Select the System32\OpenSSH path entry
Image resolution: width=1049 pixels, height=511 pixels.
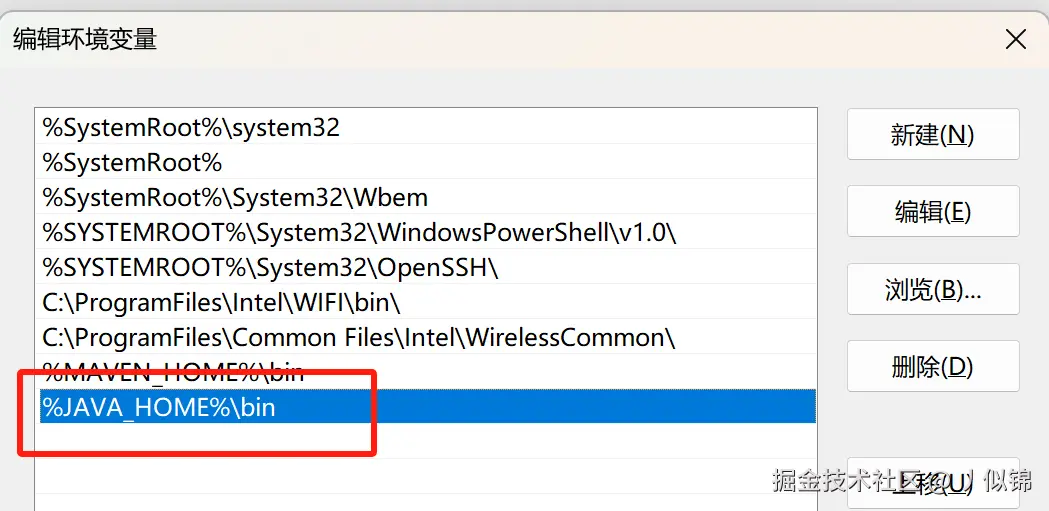pyautogui.click(x=270, y=268)
